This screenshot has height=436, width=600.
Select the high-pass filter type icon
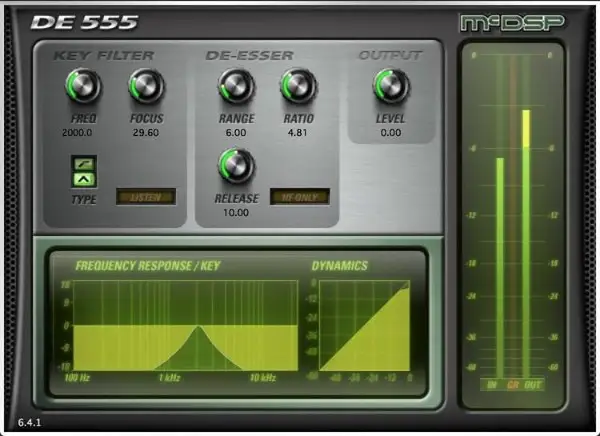tap(83, 163)
